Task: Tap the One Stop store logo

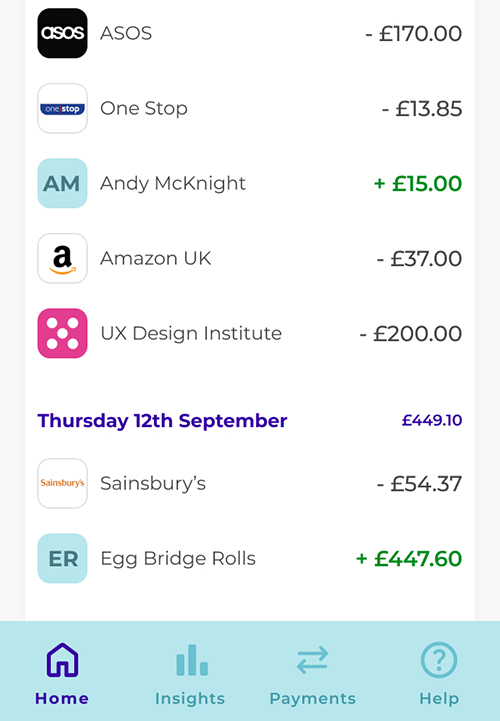Action: coord(62,108)
